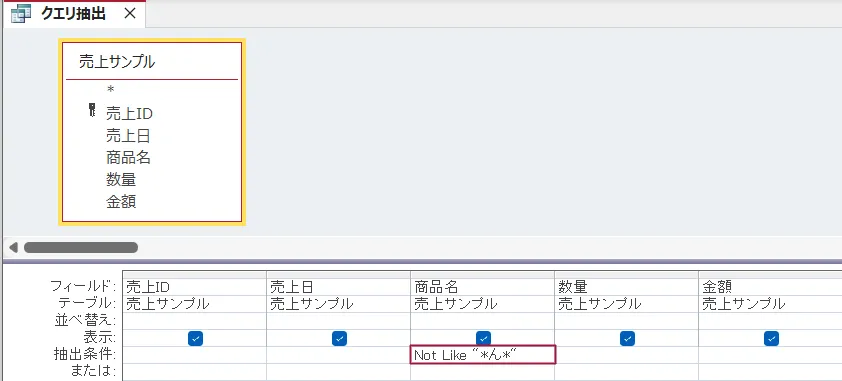Image resolution: width=842 pixels, height=381 pixels.
Task: Click the 並べ替え cell for 売上ID
Action: (x=195, y=321)
